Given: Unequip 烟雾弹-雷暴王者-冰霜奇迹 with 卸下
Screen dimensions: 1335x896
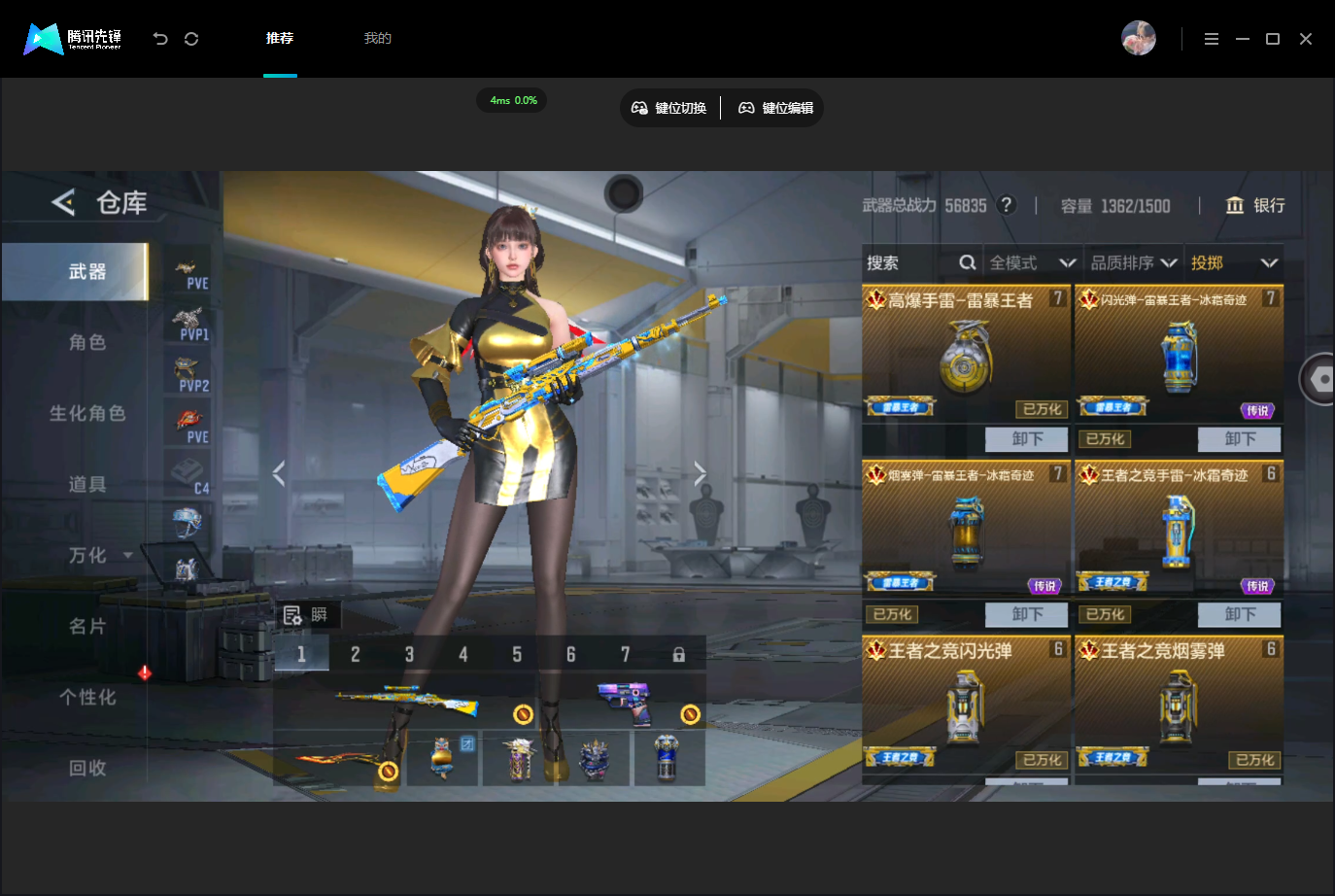Looking at the screenshot, I should pyautogui.click(x=1027, y=614).
